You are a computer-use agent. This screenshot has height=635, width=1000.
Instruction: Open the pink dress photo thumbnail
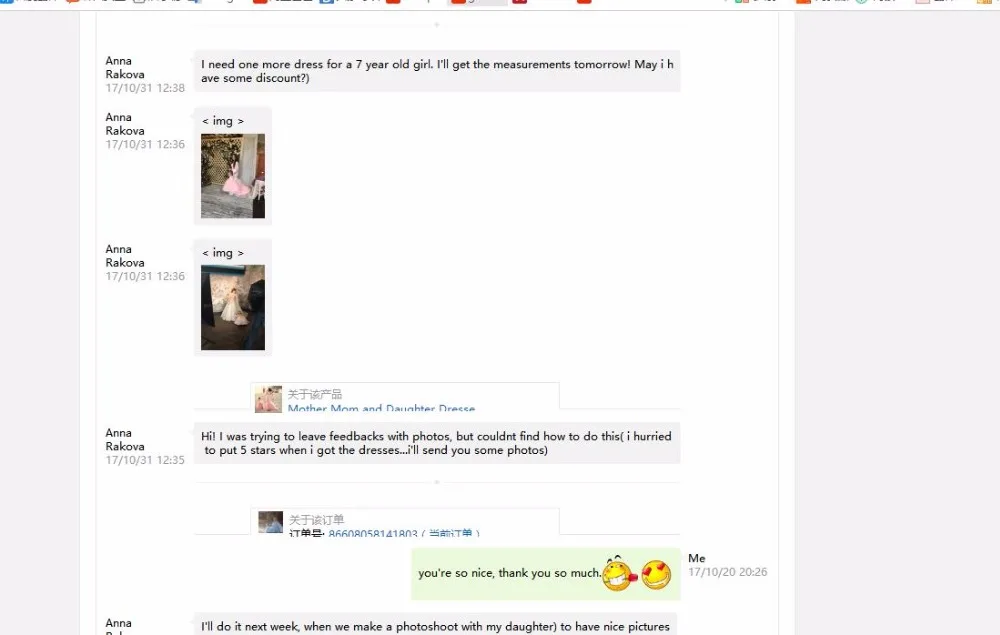(233, 176)
